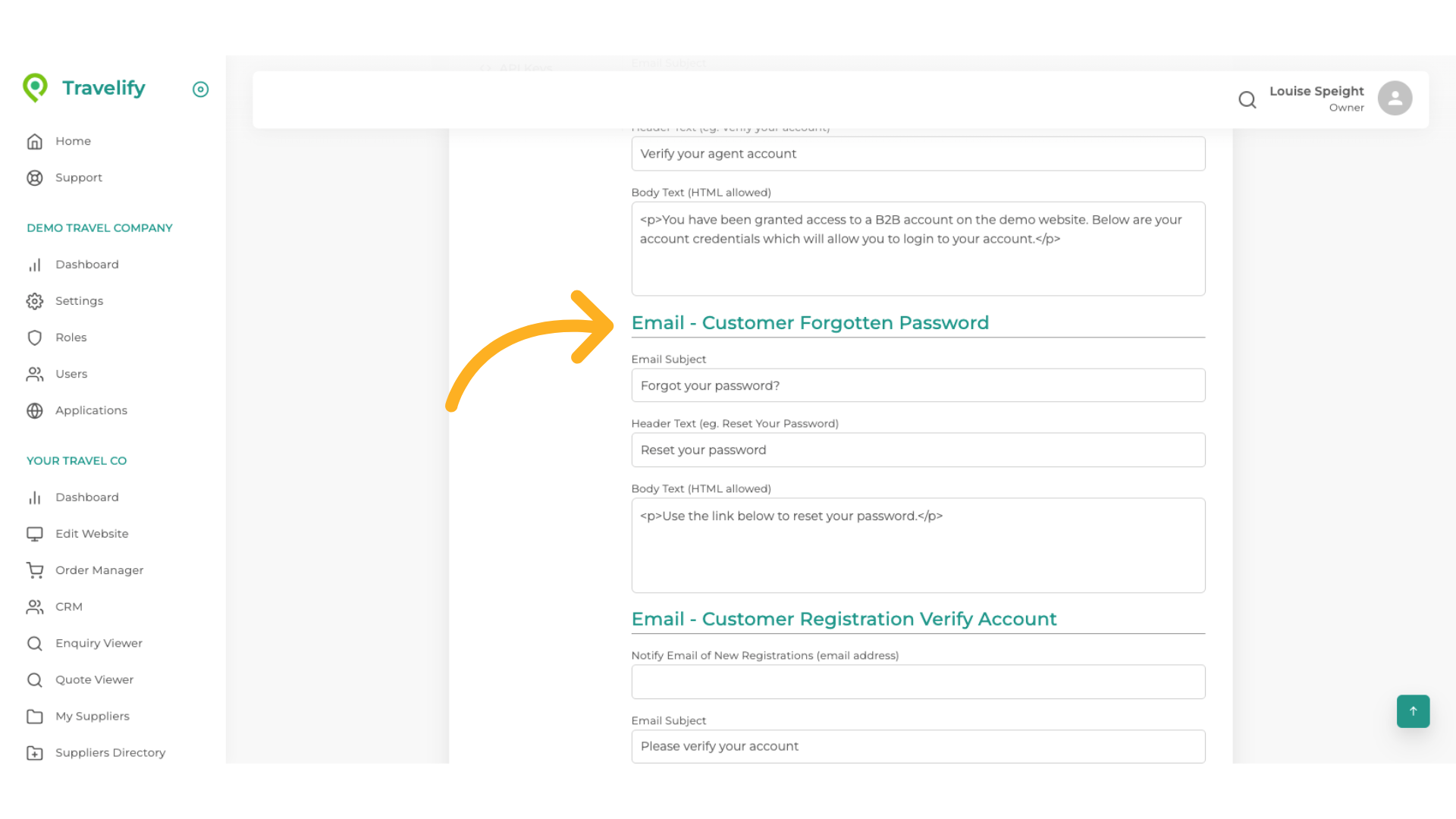
Task: Select the Roles shield icon
Action: 35,337
